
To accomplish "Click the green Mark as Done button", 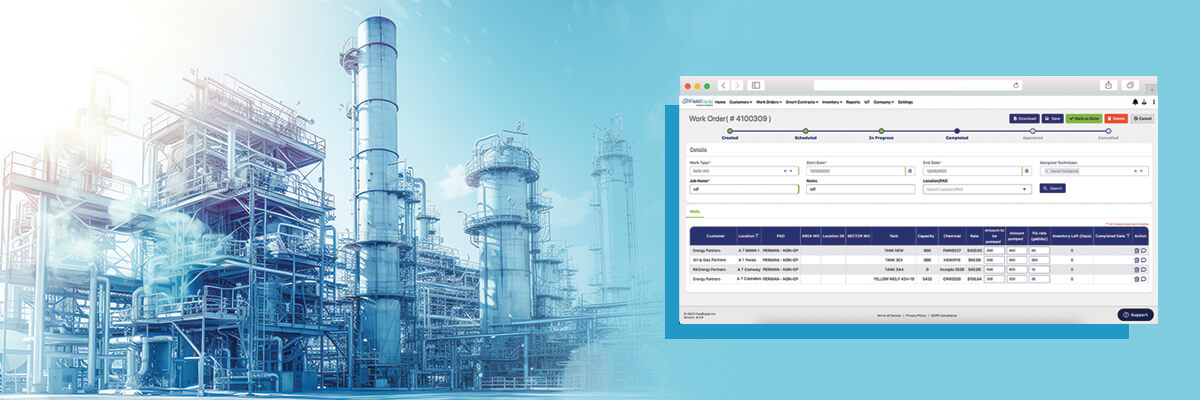I will tap(1084, 118).
